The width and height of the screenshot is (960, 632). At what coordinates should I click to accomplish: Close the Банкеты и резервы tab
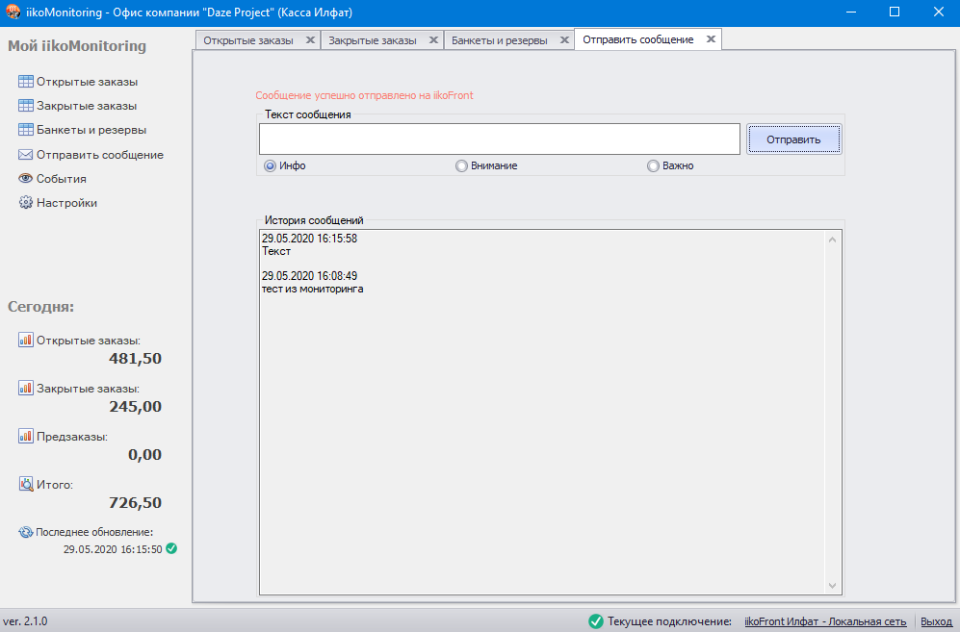564,40
